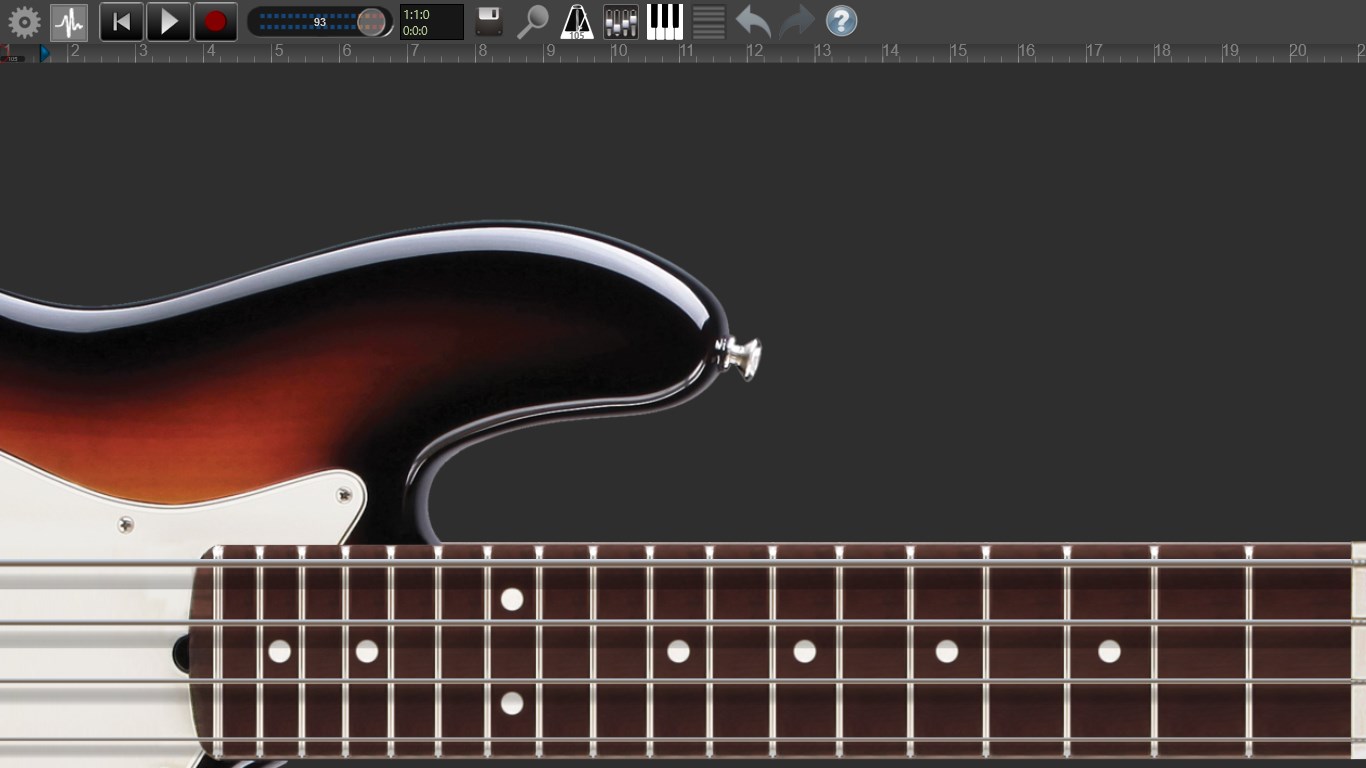Enable recording mode

(x=214, y=20)
